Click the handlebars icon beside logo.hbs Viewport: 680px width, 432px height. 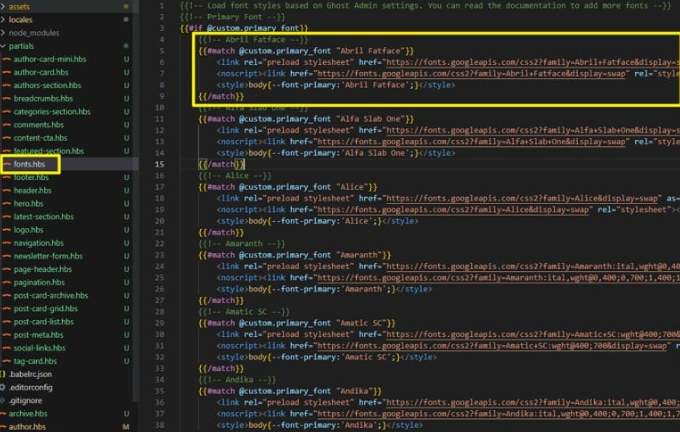pos(7,229)
